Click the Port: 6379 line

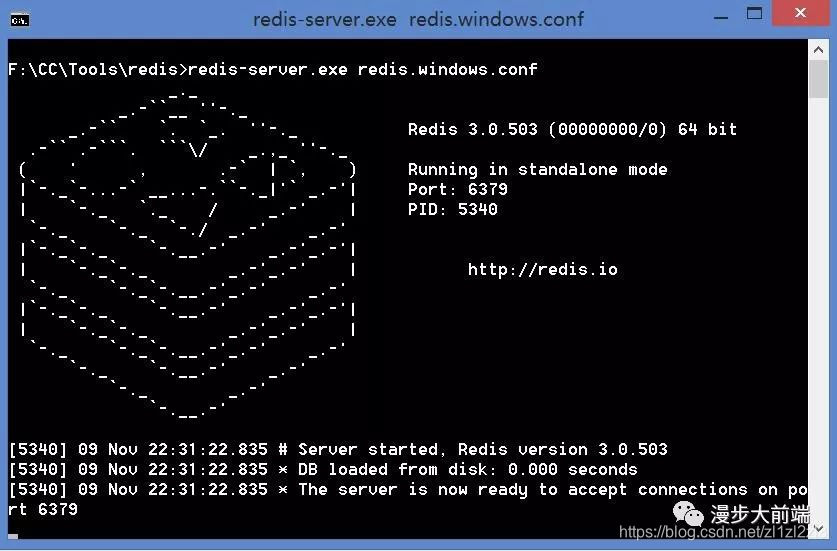pos(458,189)
